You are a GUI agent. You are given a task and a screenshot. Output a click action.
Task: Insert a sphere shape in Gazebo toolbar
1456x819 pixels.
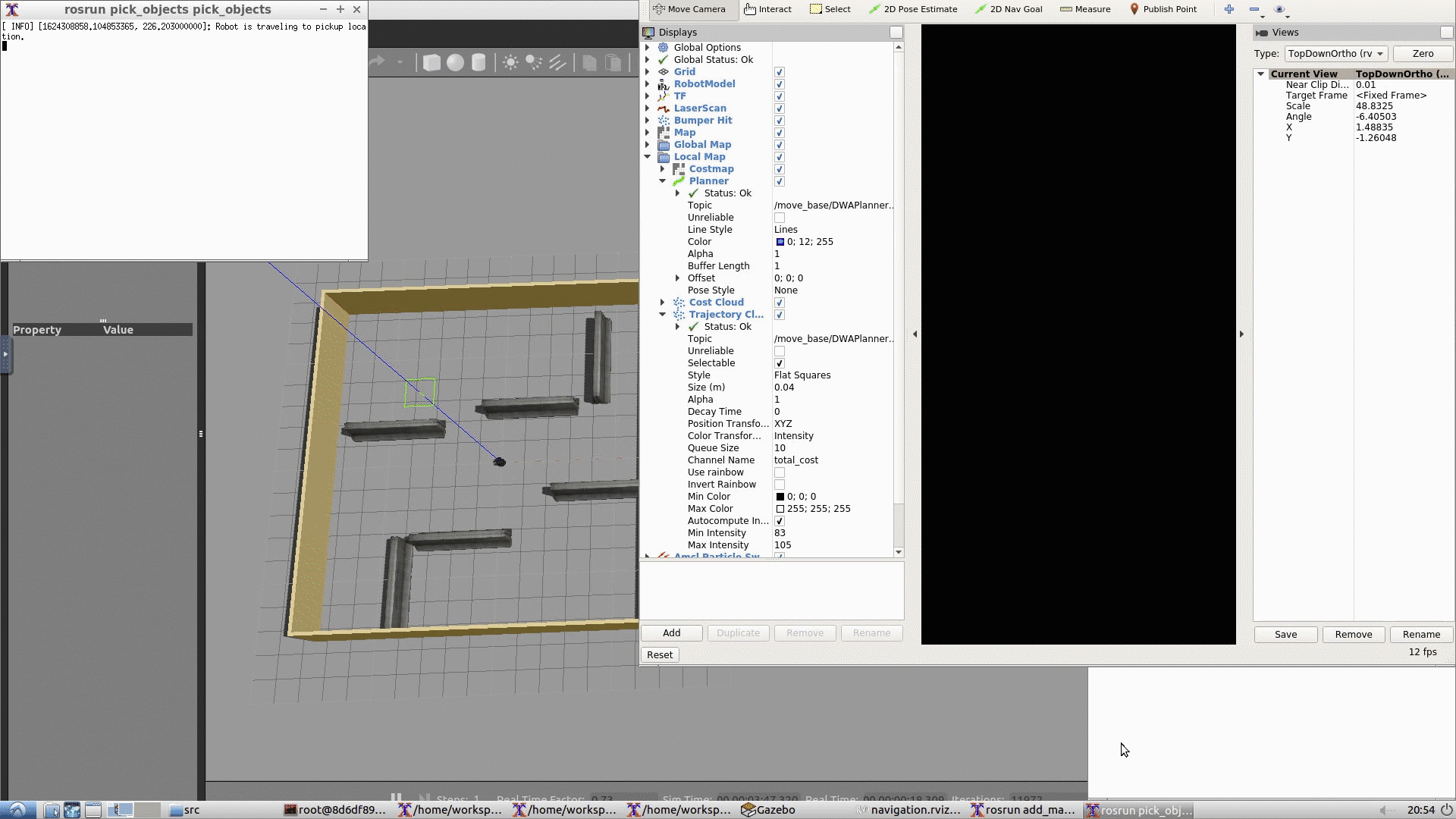pyautogui.click(x=455, y=63)
